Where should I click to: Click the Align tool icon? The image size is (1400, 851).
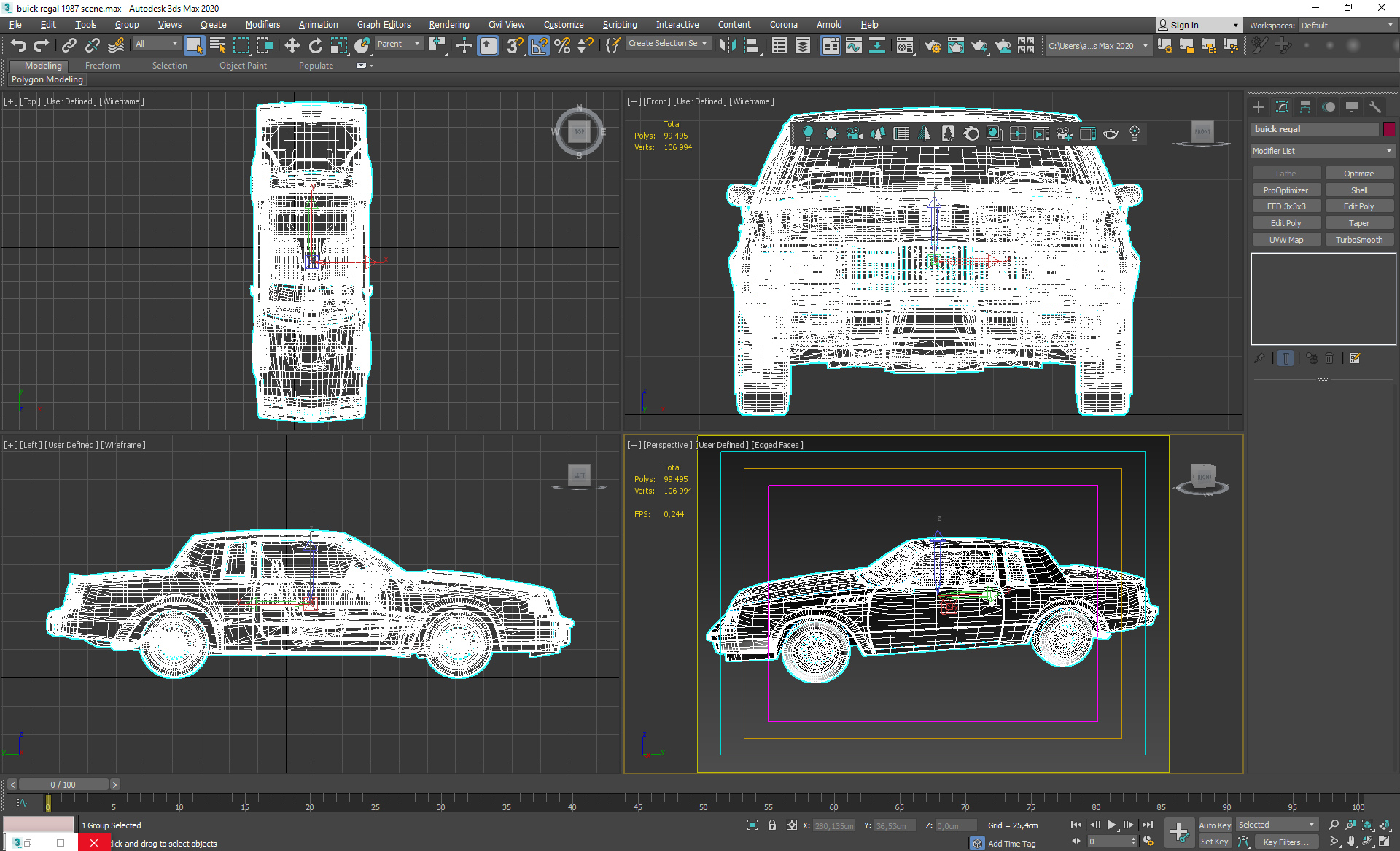pyautogui.click(x=752, y=46)
